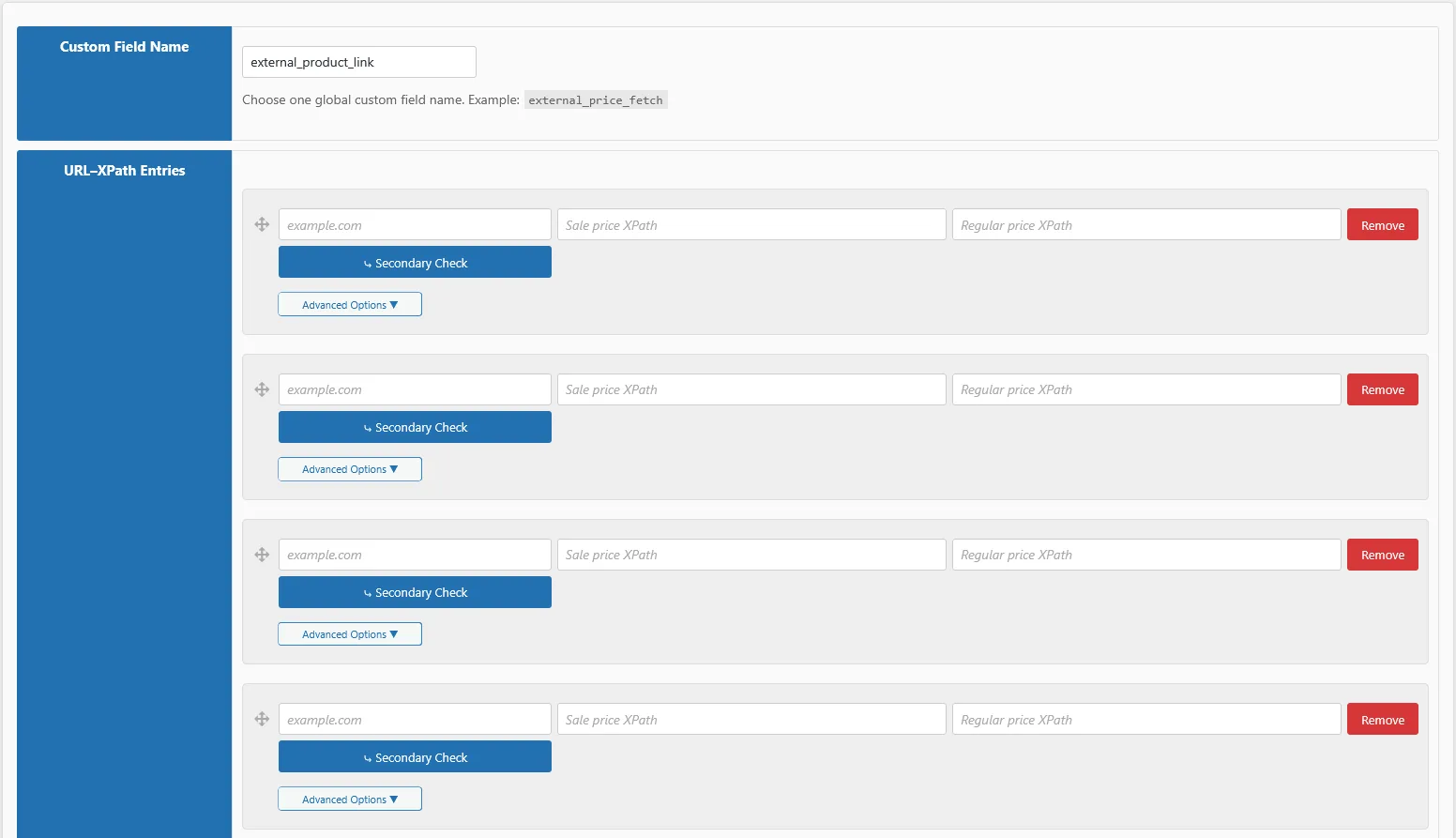1456x838 pixels.
Task: Click the URL–XPath Entries heading label
Action: pyautogui.click(x=124, y=170)
